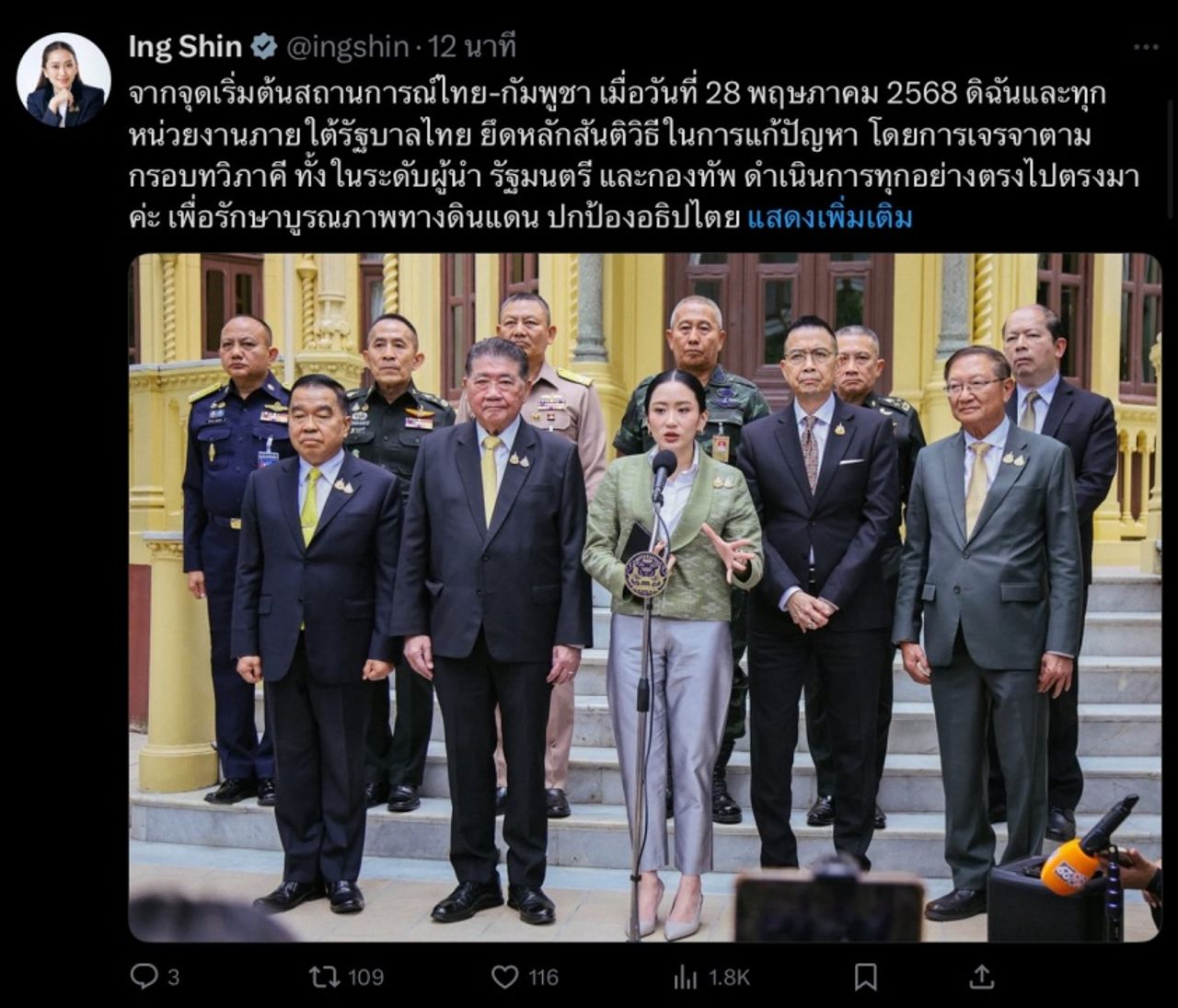Image resolution: width=1178 pixels, height=1008 pixels.
Task: Click the Thai post text body
Action: (617, 156)
